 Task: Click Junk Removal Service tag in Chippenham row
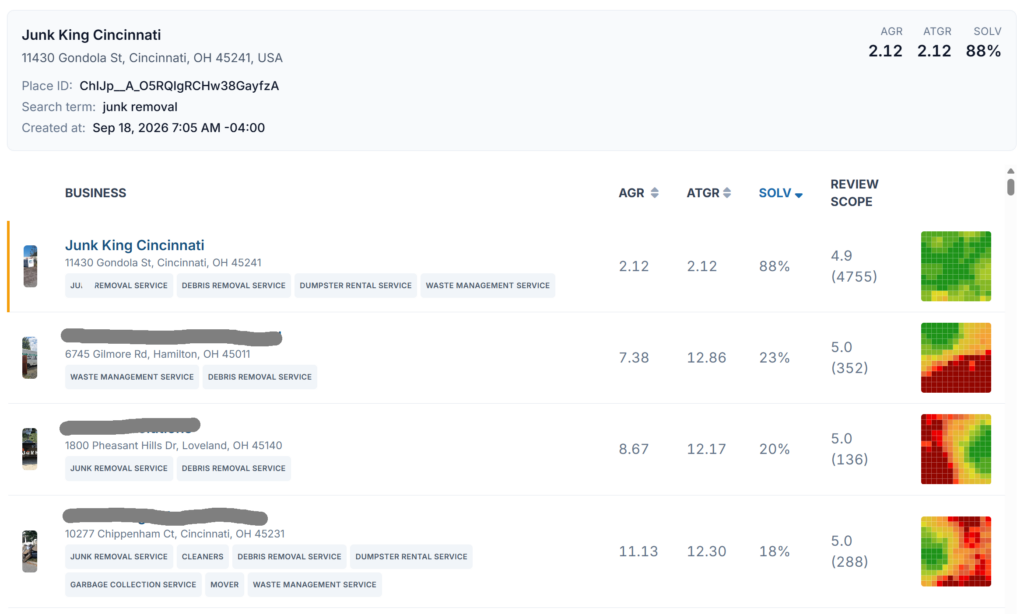119,557
